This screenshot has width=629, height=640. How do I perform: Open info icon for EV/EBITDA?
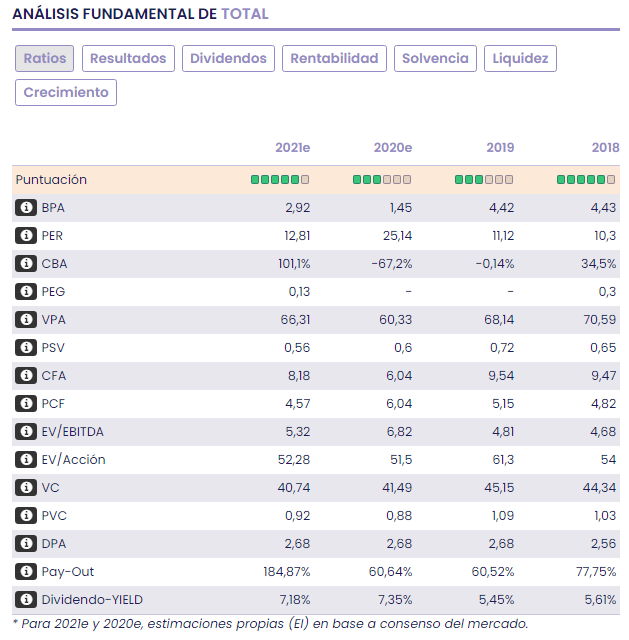(x=26, y=432)
